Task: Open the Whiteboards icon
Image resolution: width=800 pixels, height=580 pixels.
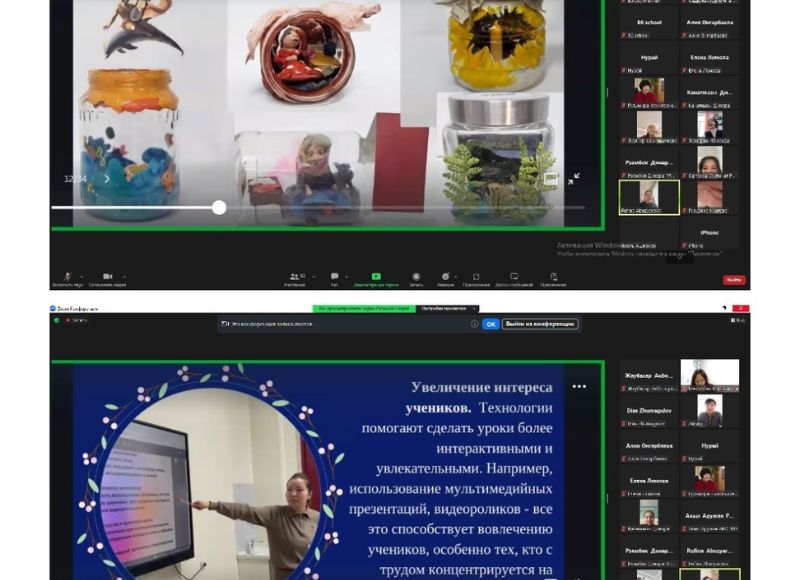Action: click(x=514, y=276)
